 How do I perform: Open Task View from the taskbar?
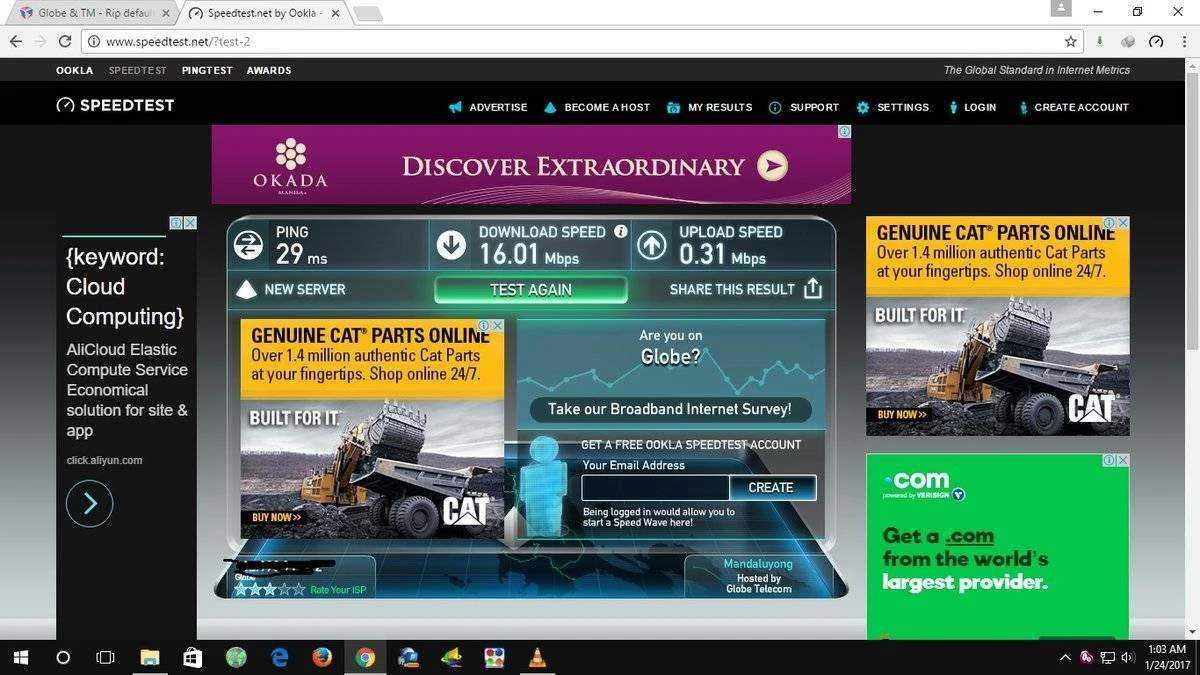(105, 657)
